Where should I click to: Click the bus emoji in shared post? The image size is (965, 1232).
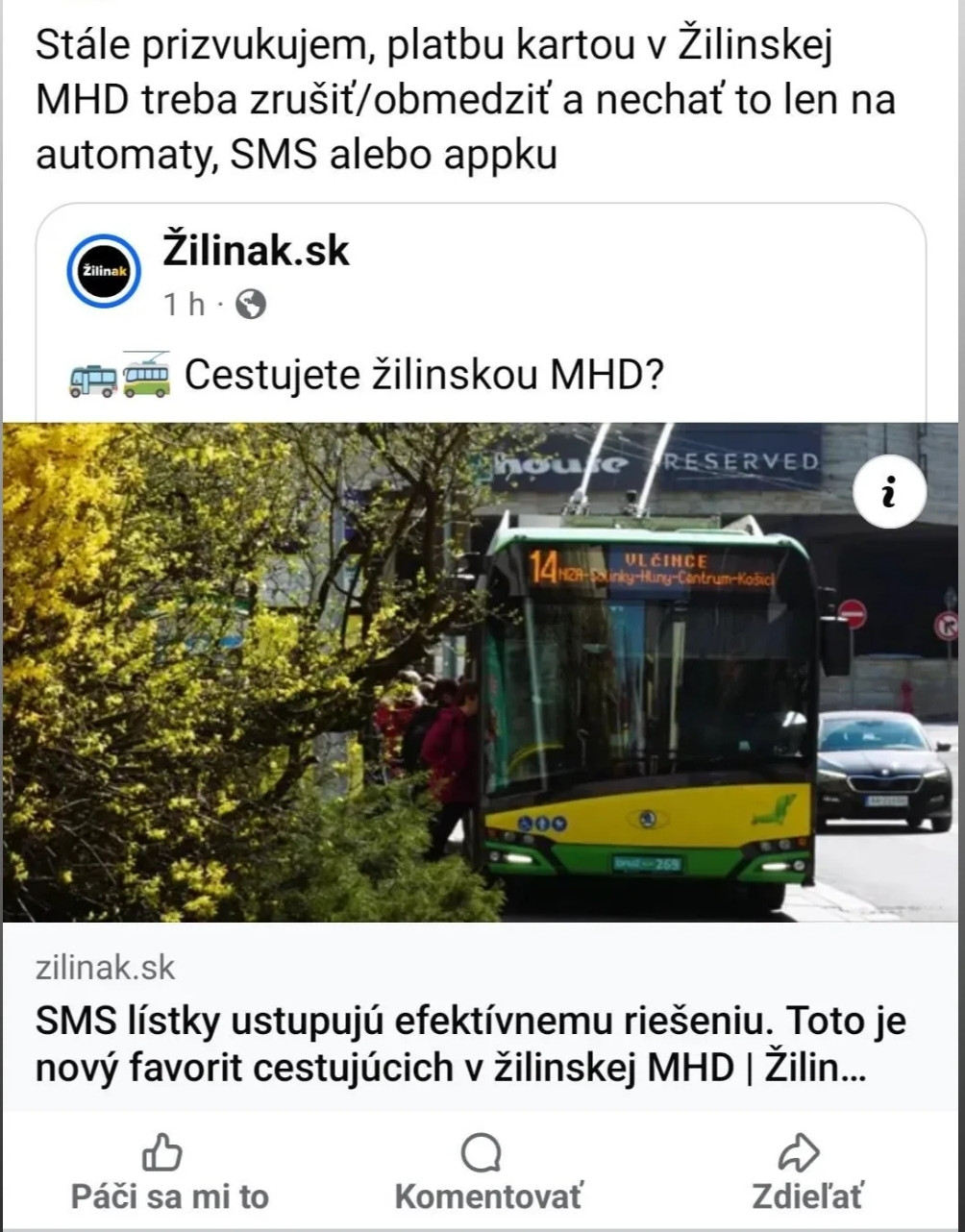pyautogui.click(x=94, y=378)
